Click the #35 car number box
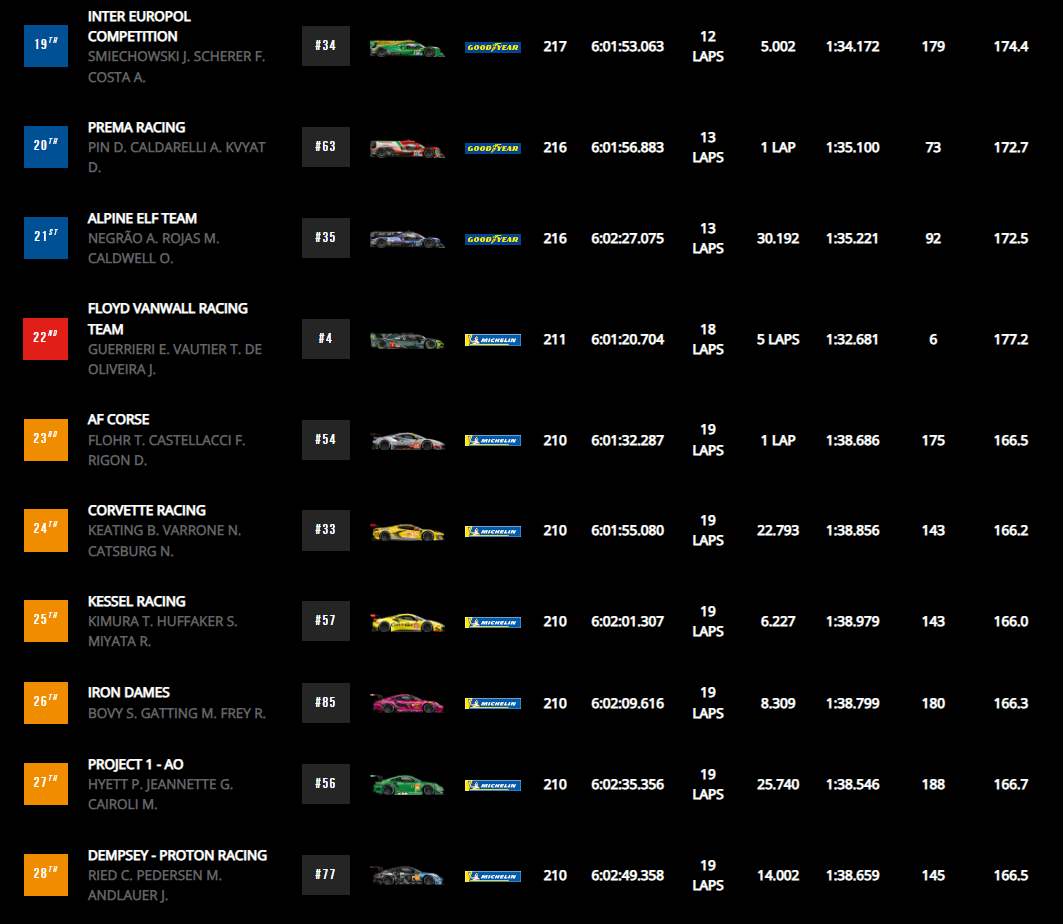This screenshot has width=1063, height=924. pyautogui.click(x=326, y=237)
